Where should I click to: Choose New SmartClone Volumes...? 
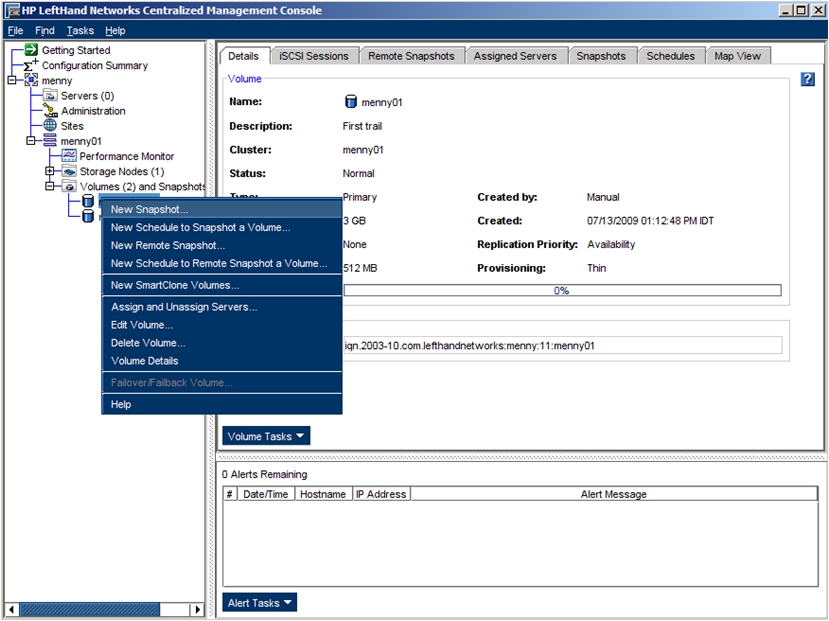pyautogui.click(x=222, y=285)
